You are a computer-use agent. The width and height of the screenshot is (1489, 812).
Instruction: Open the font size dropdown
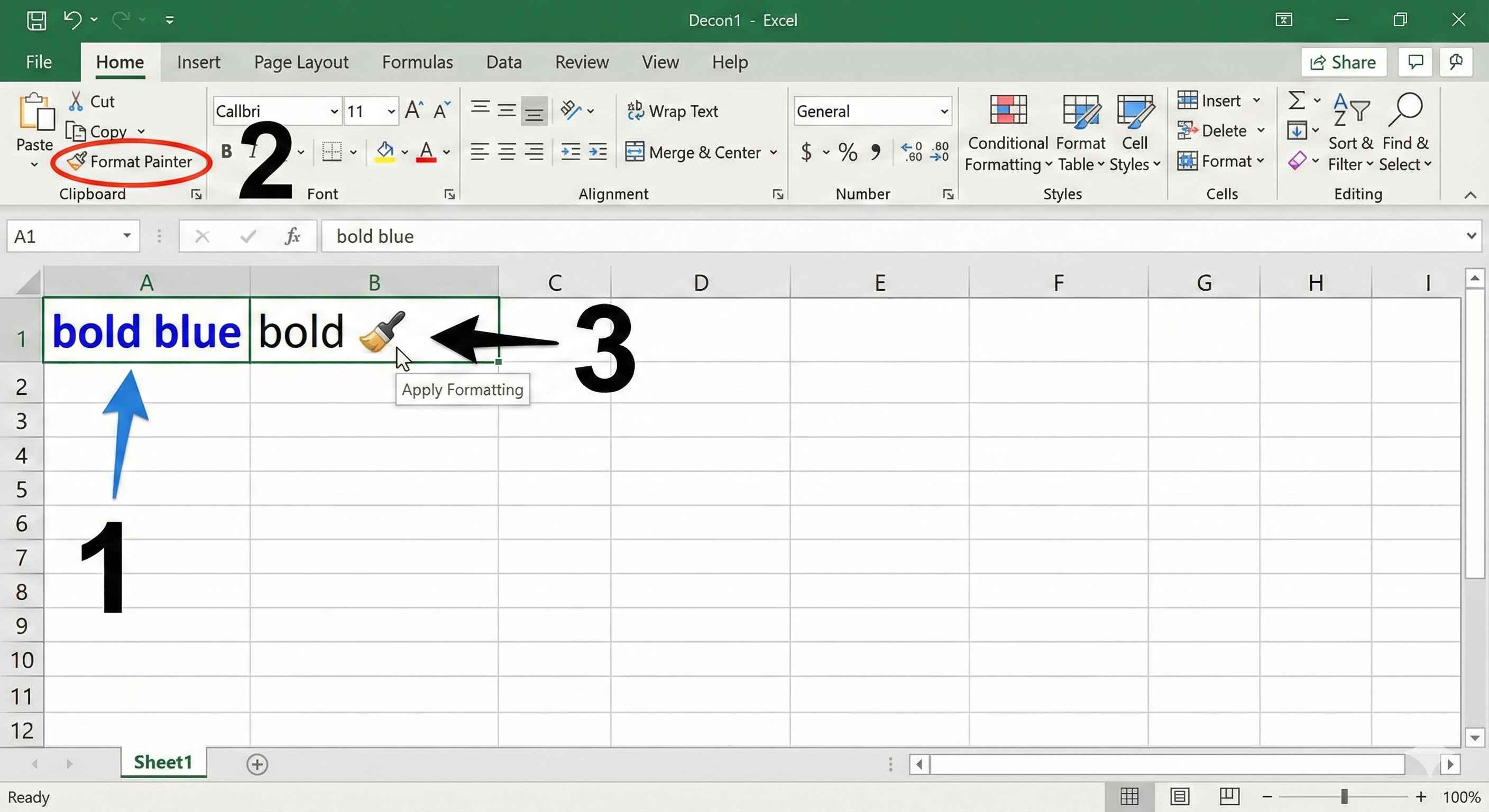390,110
